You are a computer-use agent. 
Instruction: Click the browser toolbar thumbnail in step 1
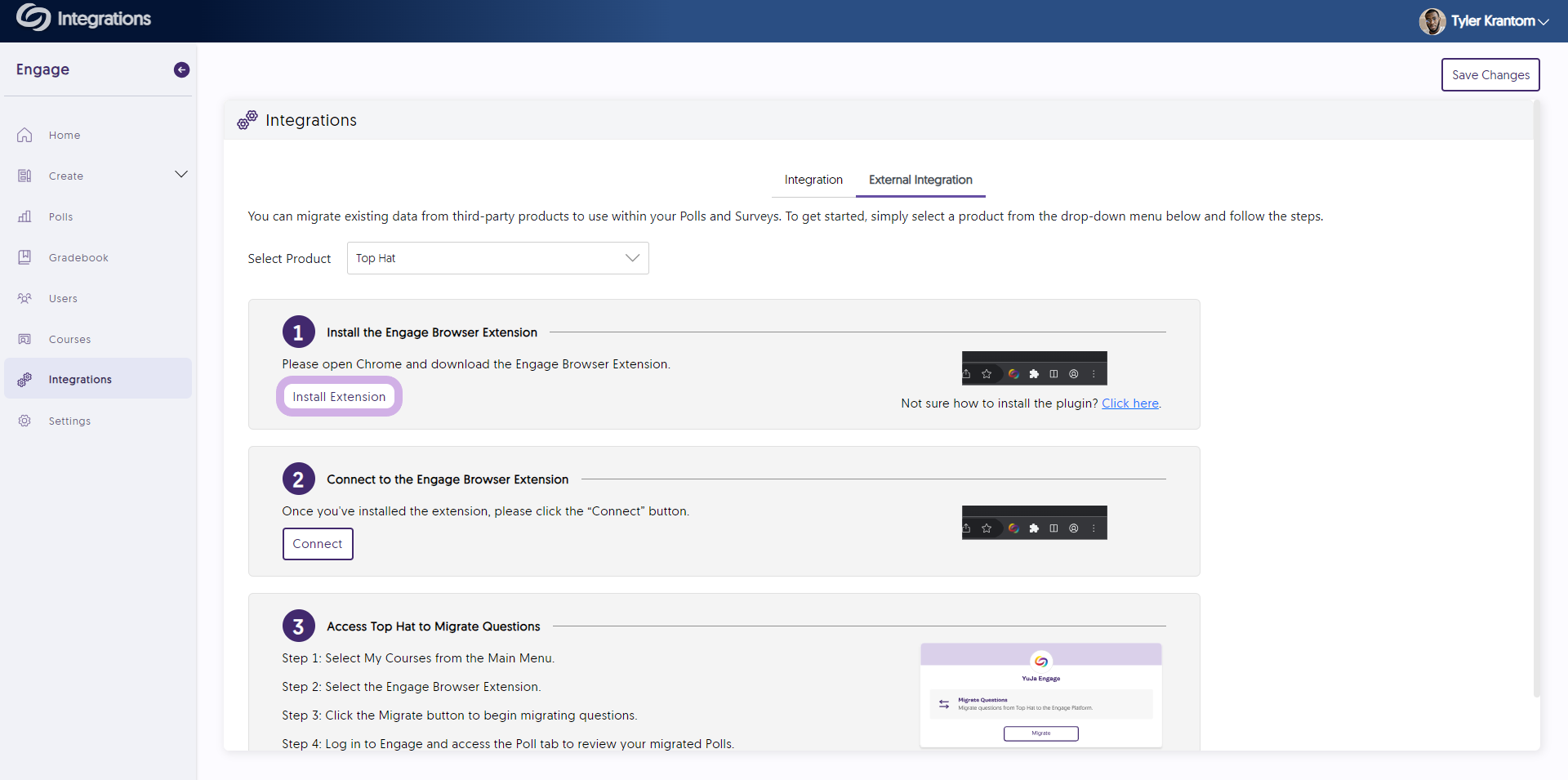click(1035, 368)
